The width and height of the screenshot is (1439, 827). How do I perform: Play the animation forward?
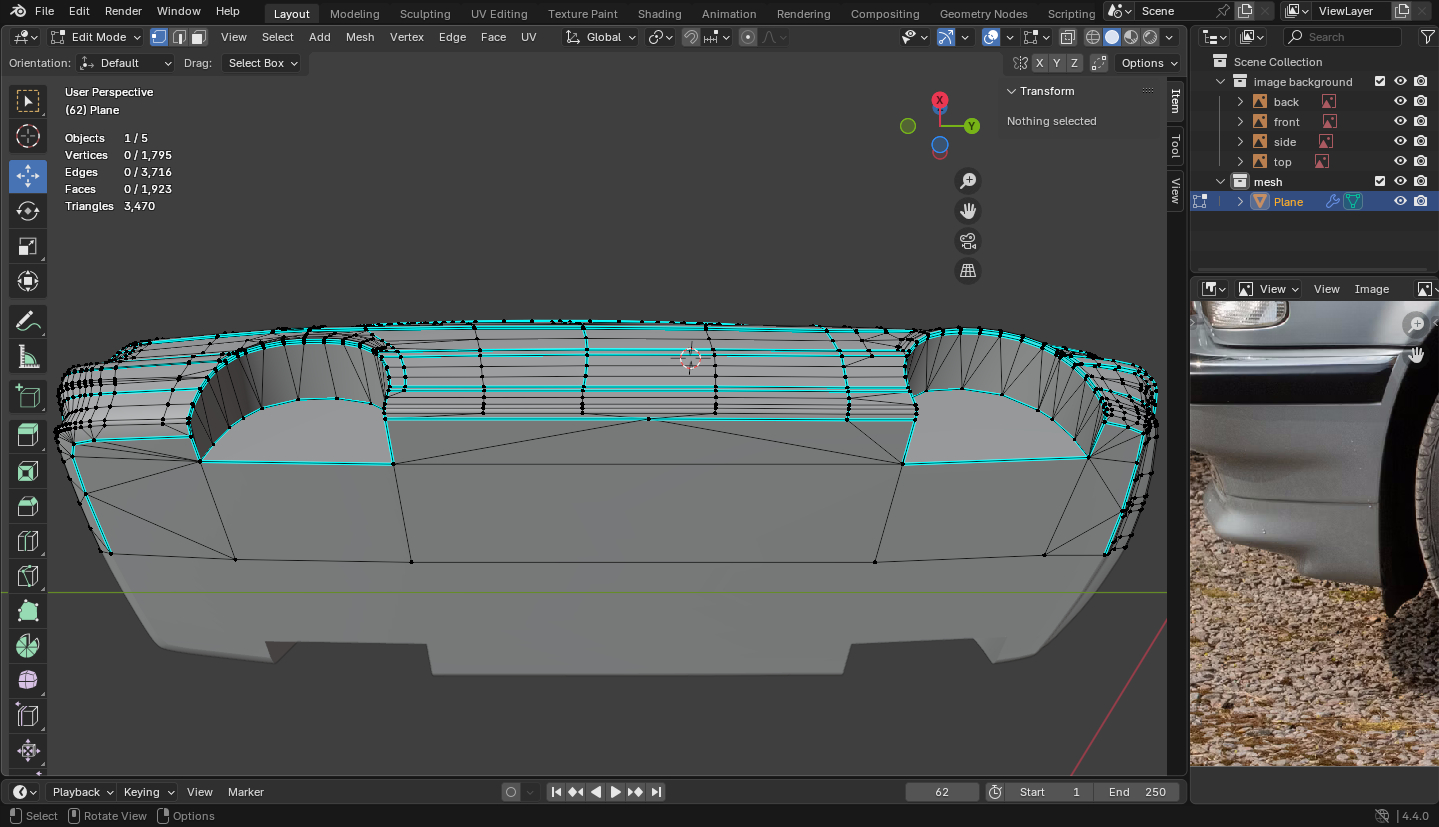[616, 792]
